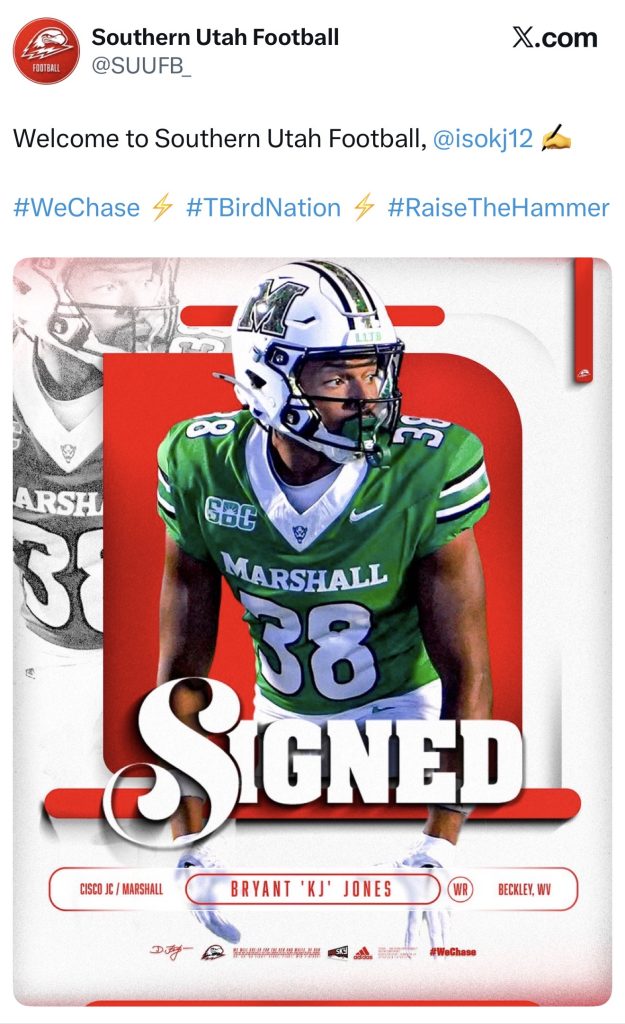Click the lightning bolt after #WeChase

pyautogui.click(x=162, y=208)
